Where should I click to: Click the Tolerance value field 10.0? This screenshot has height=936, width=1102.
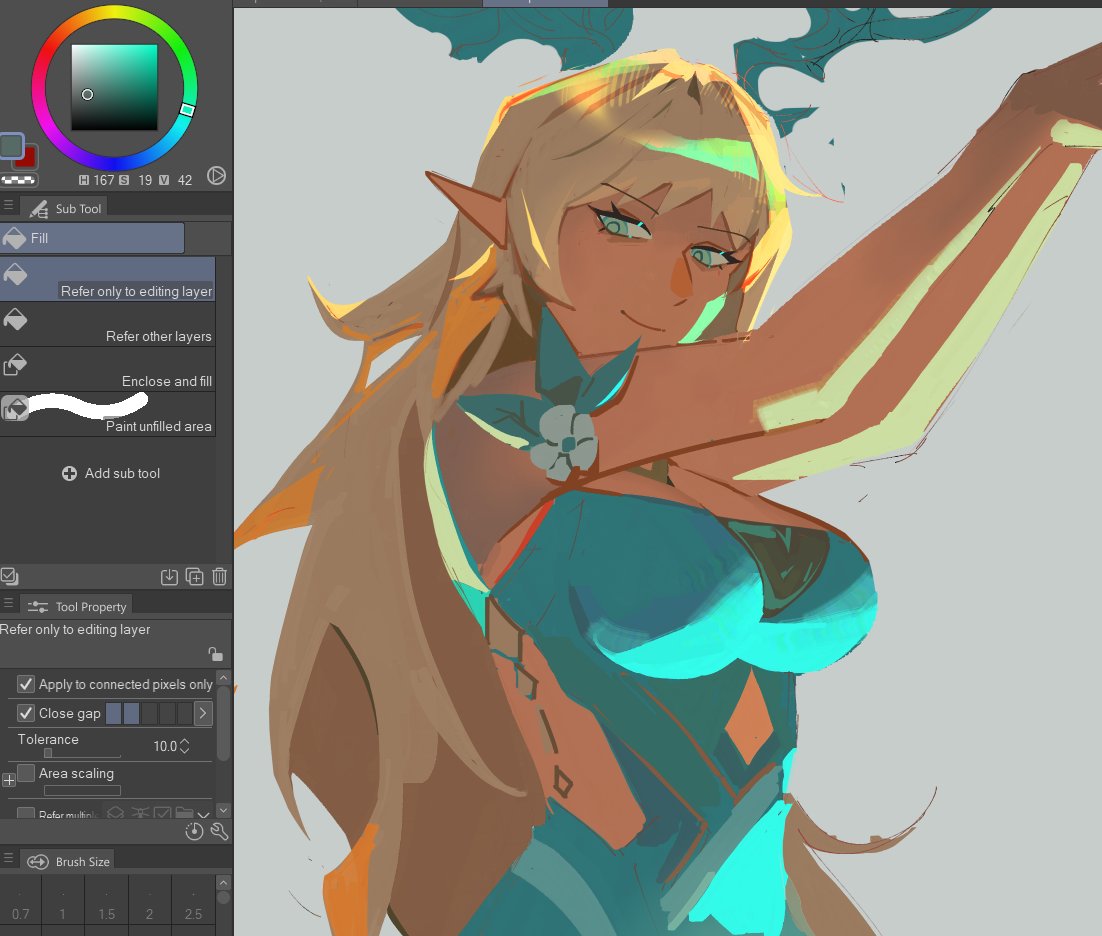pos(165,746)
